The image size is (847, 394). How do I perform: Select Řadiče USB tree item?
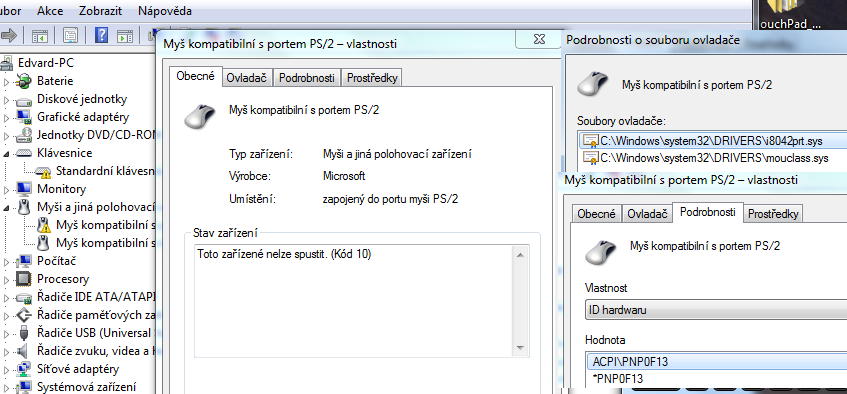[96, 333]
